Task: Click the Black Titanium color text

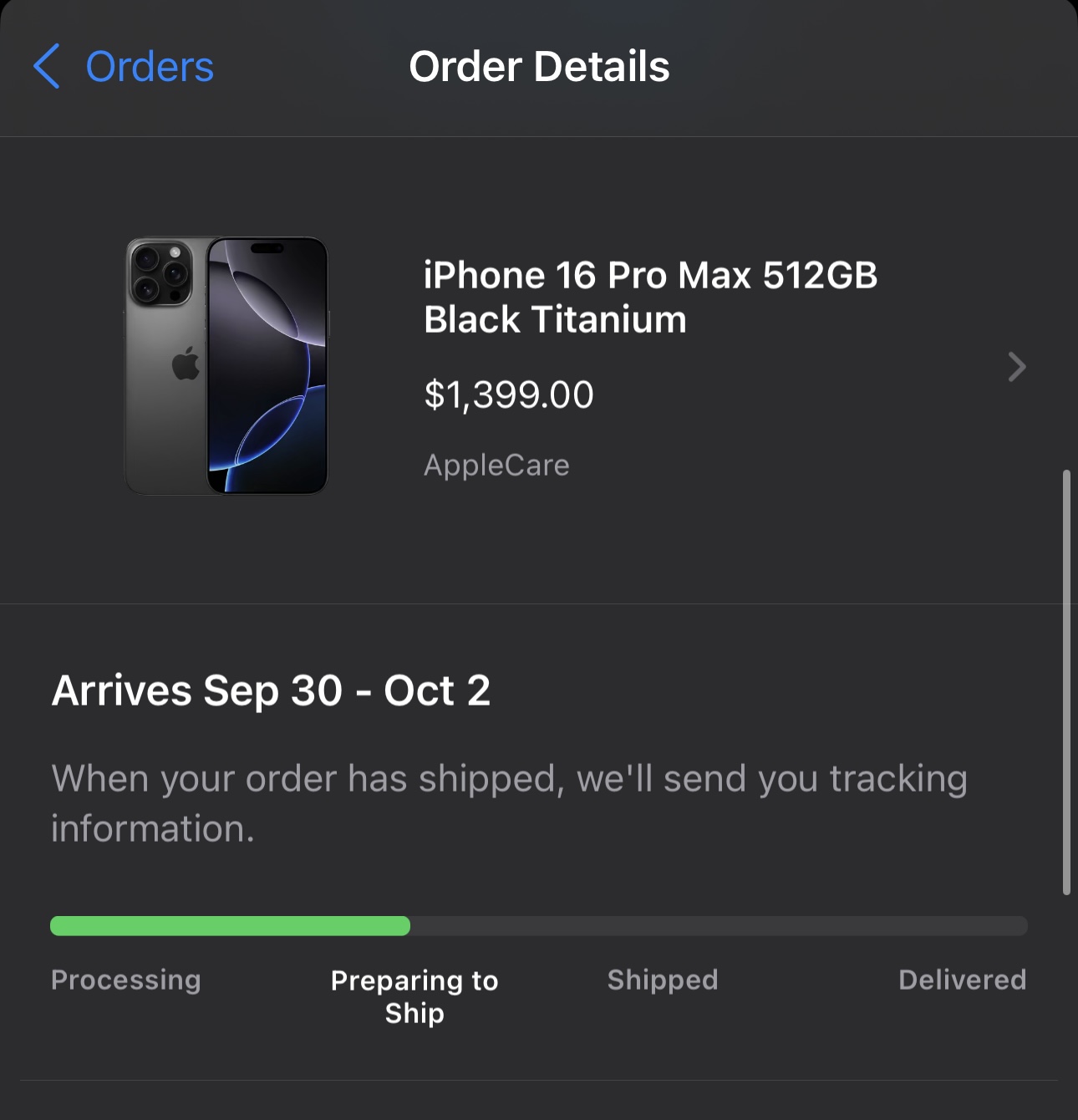Action: [x=555, y=319]
